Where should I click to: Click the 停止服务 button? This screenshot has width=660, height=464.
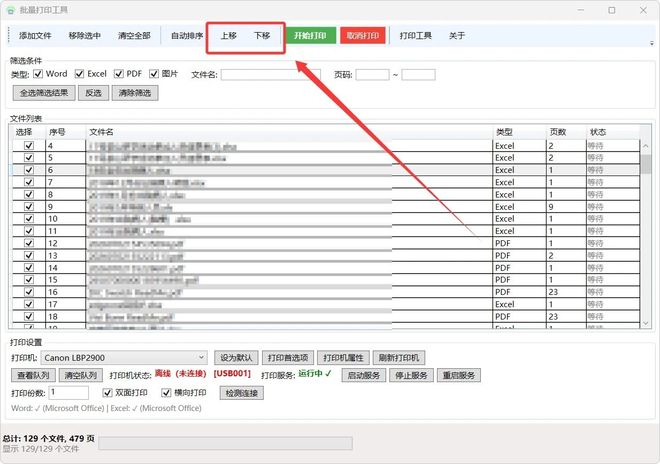(x=411, y=375)
